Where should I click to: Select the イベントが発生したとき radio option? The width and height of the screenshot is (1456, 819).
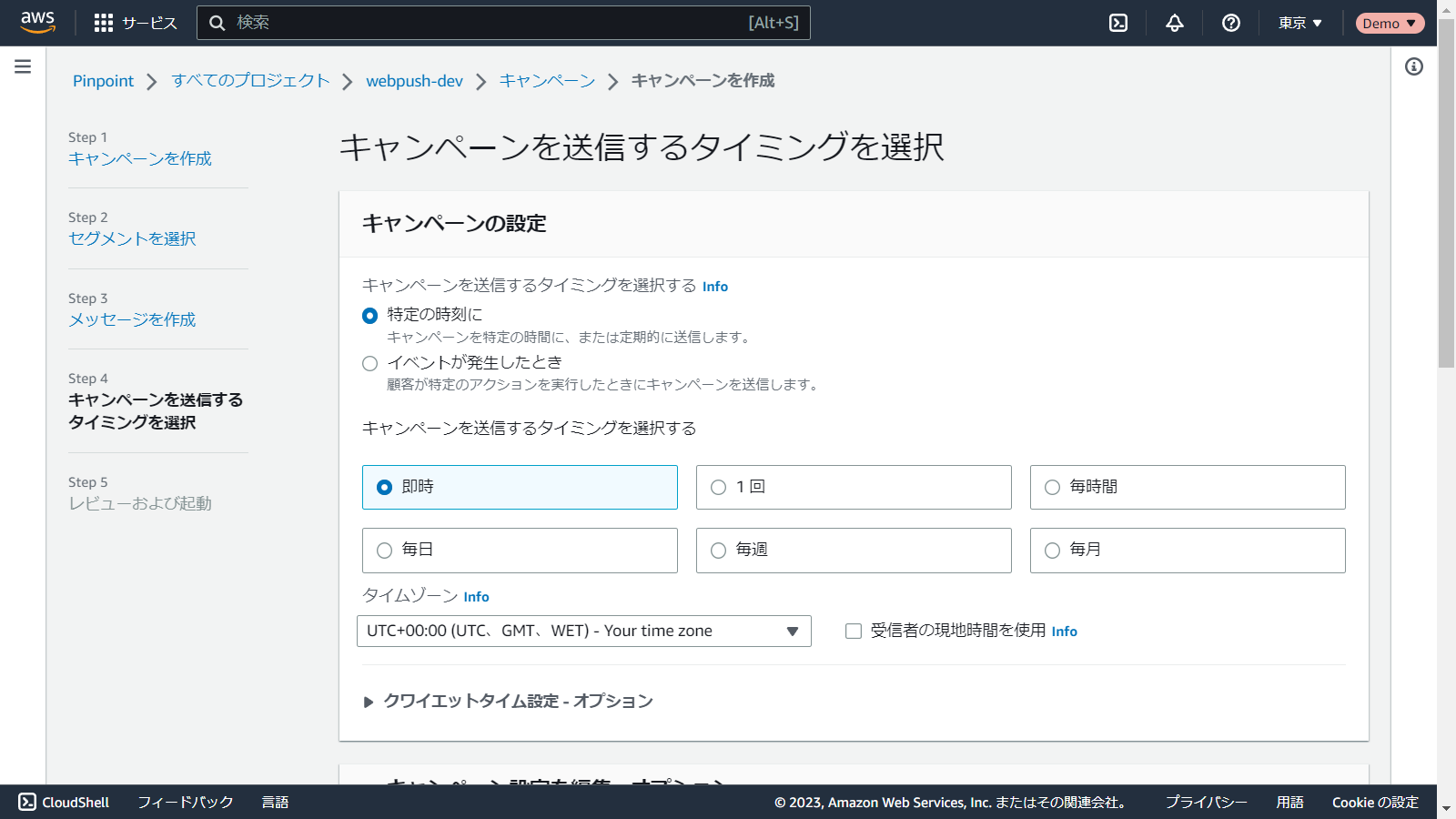[x=370, y=363]
